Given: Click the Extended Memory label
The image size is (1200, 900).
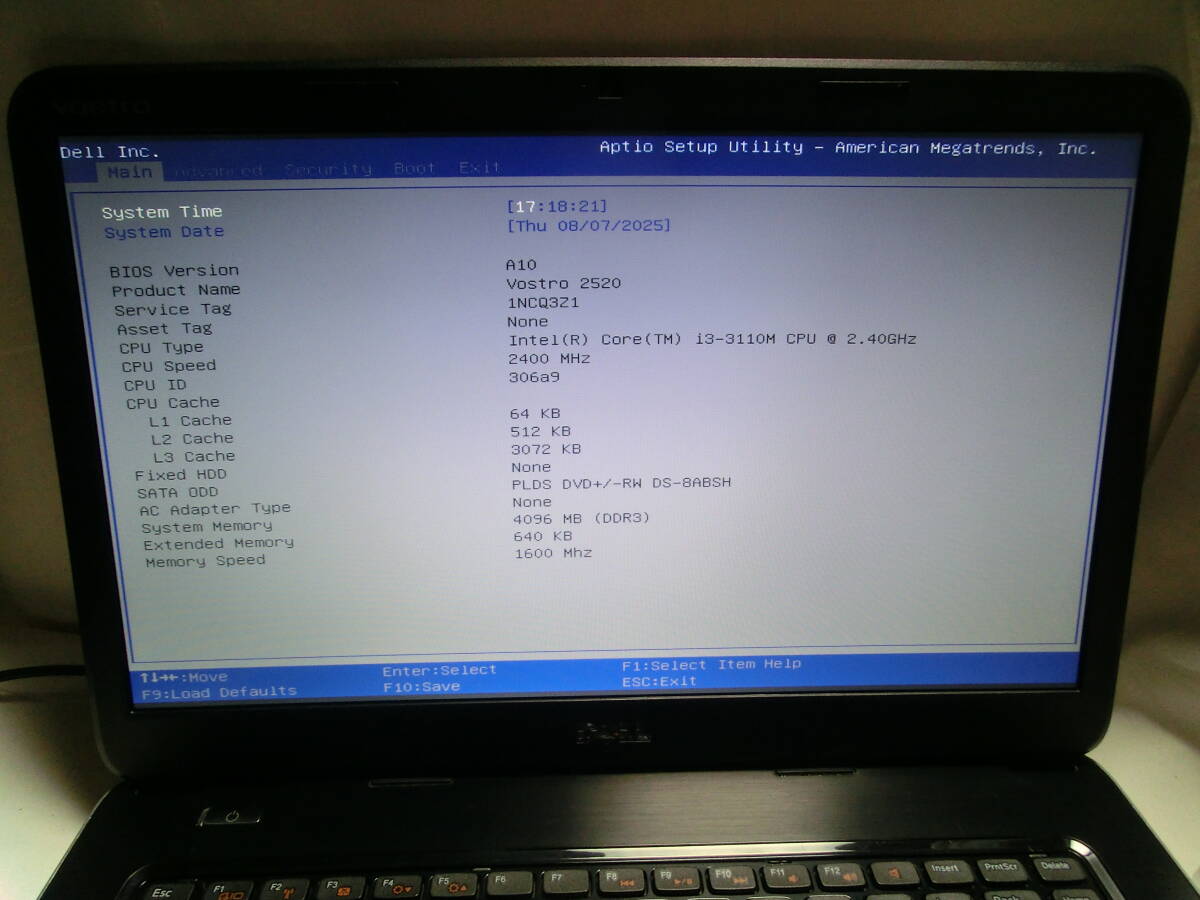Looking at the screenshot, I should (218, 544).
